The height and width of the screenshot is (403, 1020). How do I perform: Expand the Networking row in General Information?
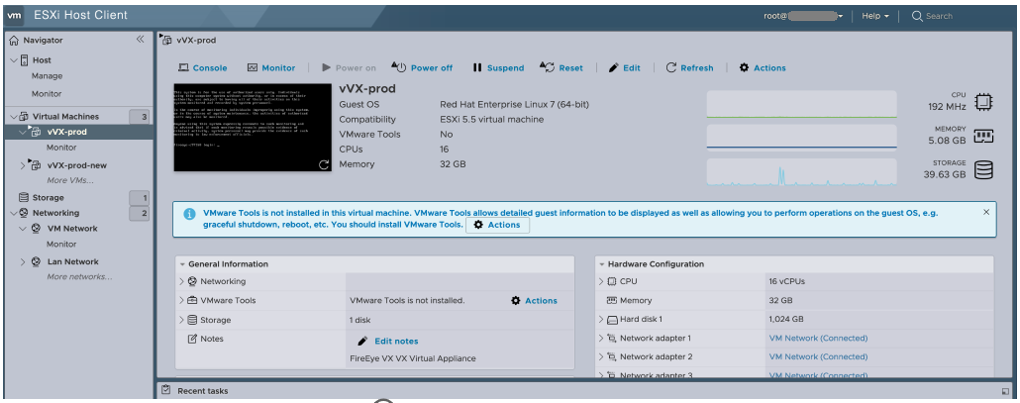point(182,281)
